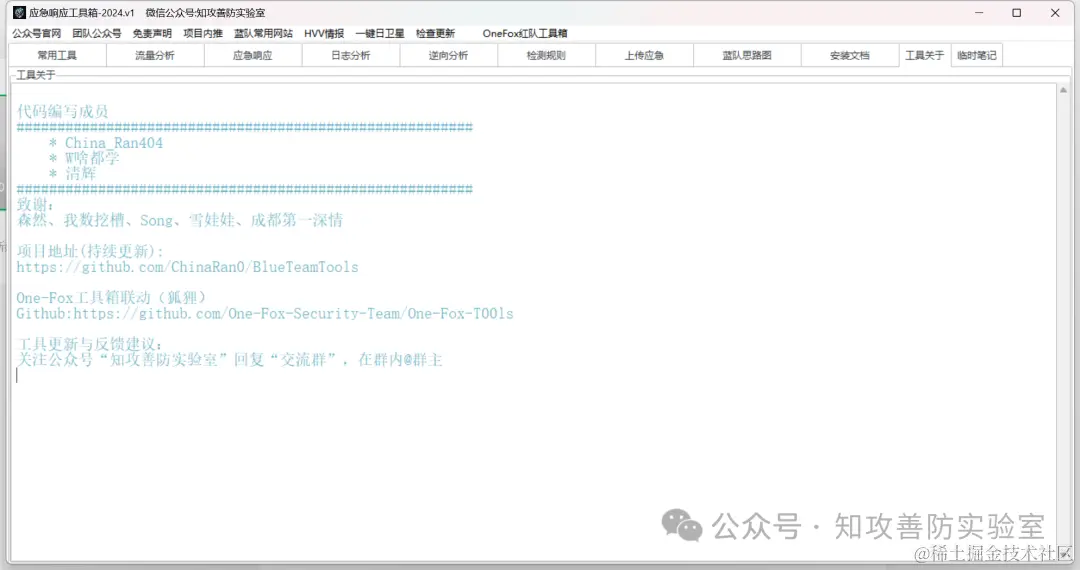Click the 项目地址(持续更新) label
The height and width of the screenshot is (570, 1080).
[x=90, y=251]
